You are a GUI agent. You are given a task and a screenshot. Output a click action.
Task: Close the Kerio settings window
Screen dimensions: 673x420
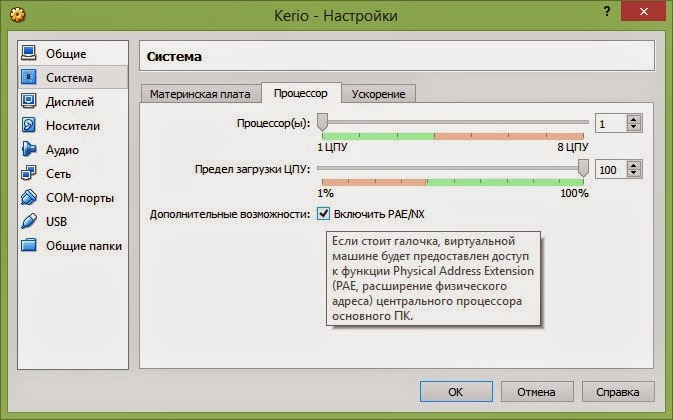click(643, 12)
